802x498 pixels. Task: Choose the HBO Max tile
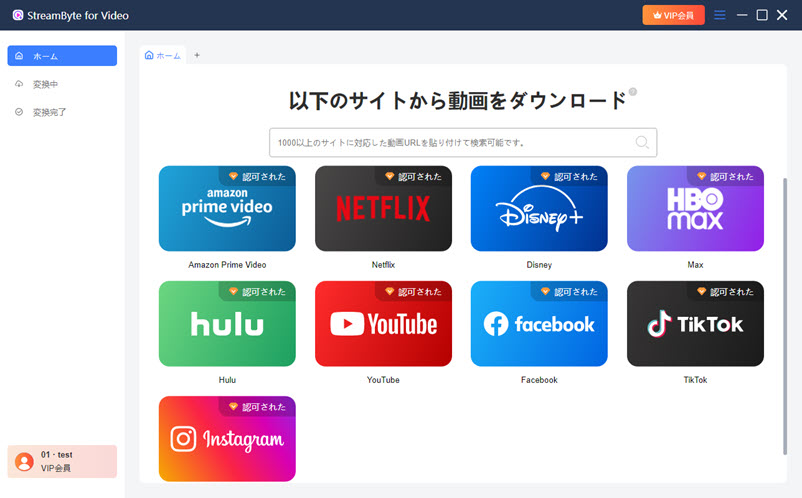(x=695, y=208)
